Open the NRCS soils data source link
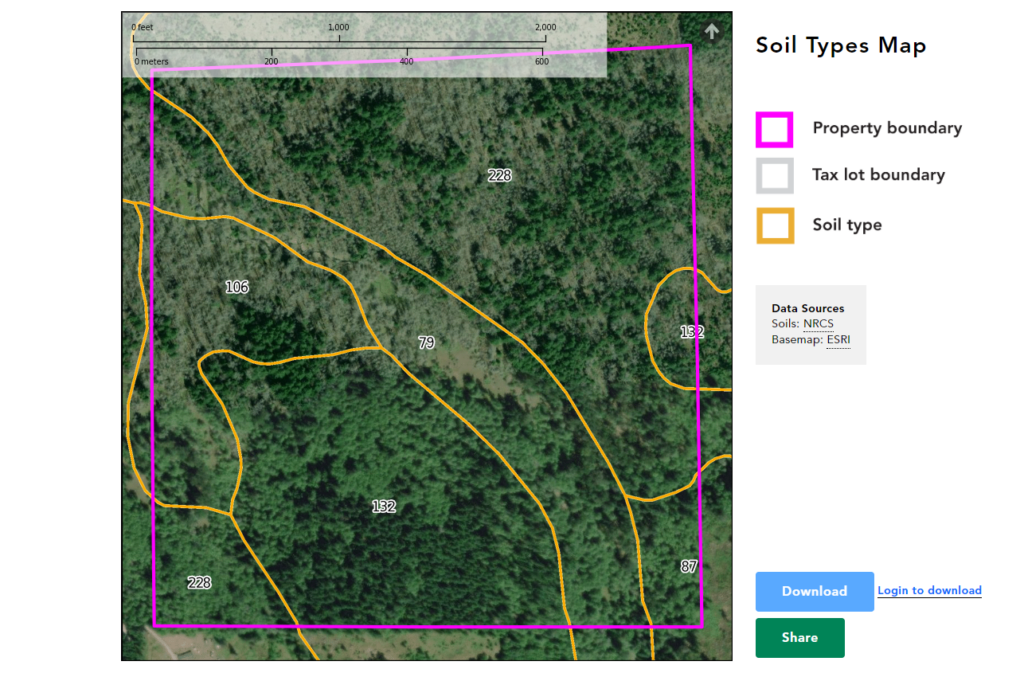 click(818, 324)
